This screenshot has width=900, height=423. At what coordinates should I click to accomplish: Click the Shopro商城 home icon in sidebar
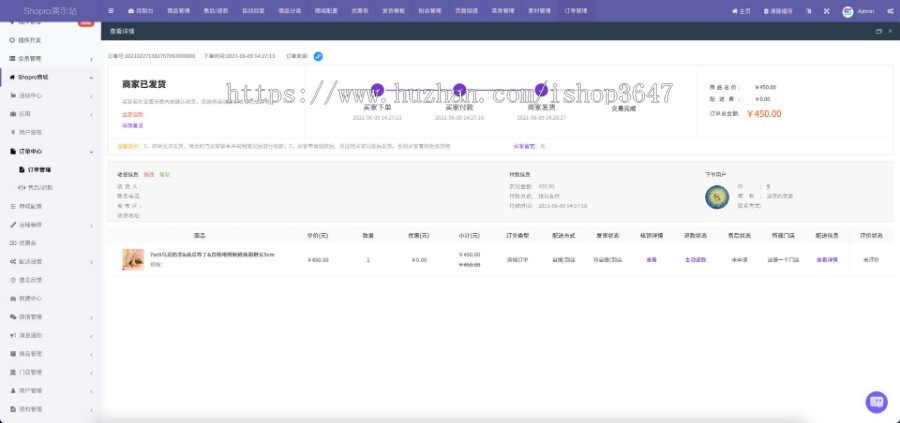coord(12,77)
